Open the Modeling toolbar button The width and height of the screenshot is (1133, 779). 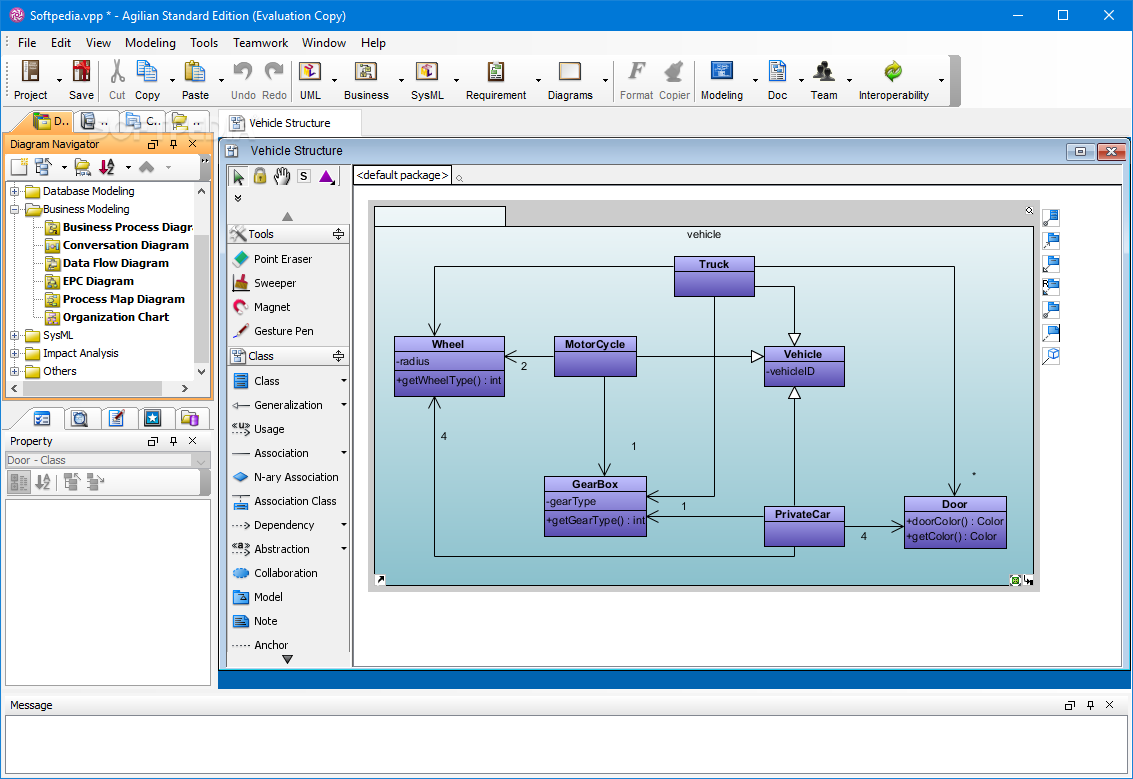(721, 79)
